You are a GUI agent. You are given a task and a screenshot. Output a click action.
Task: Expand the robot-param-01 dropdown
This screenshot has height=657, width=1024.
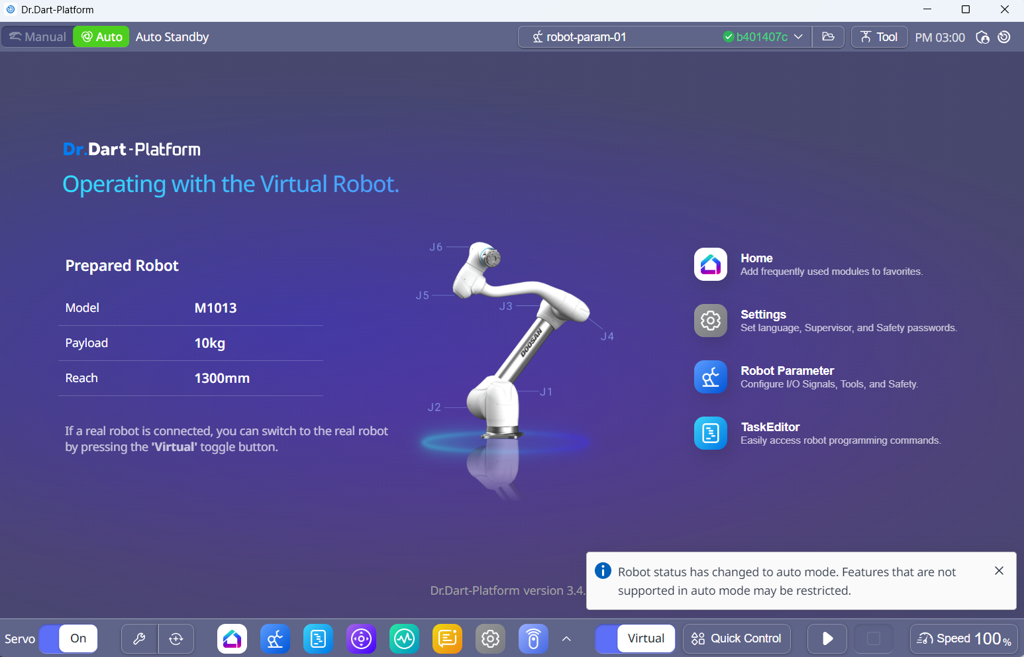tap(798, 37)
